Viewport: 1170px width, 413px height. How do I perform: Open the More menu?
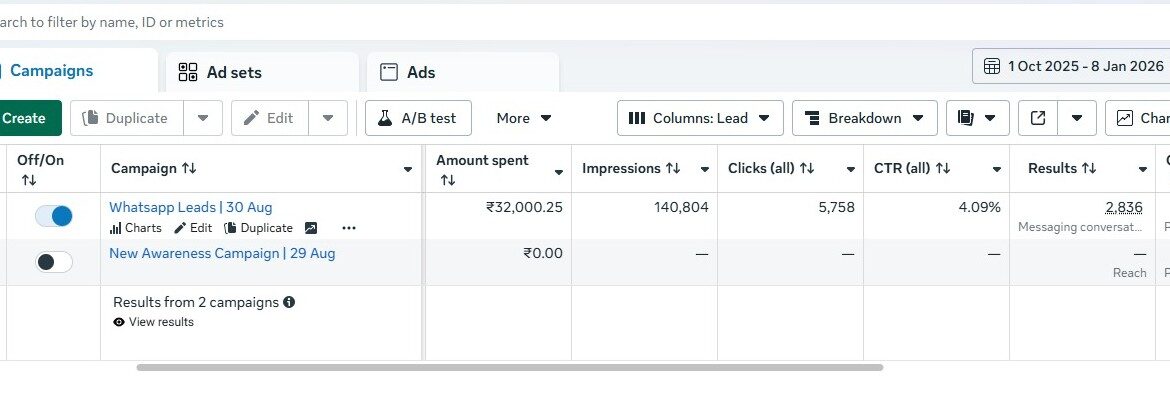click(x=524, y=118)
